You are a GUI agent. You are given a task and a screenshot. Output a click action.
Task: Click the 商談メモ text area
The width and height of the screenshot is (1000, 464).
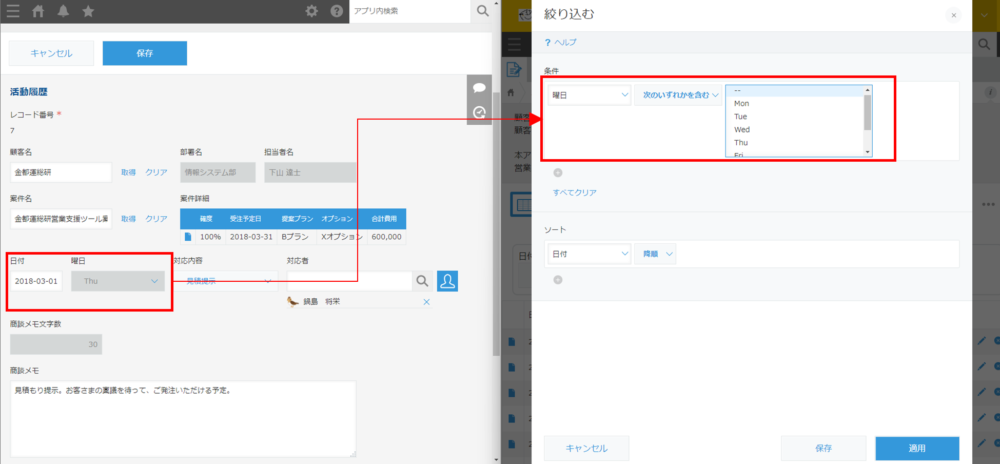click(182, 417)
